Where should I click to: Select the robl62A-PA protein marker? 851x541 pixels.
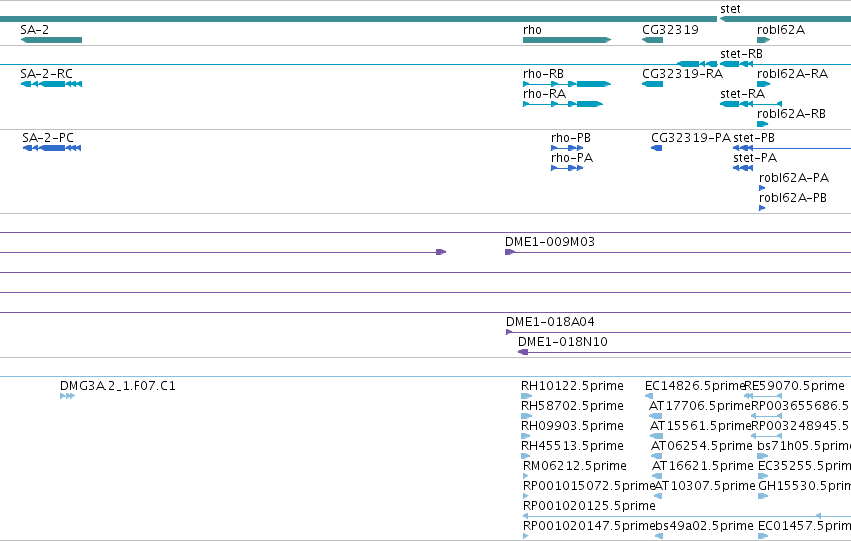click(762, 188)
